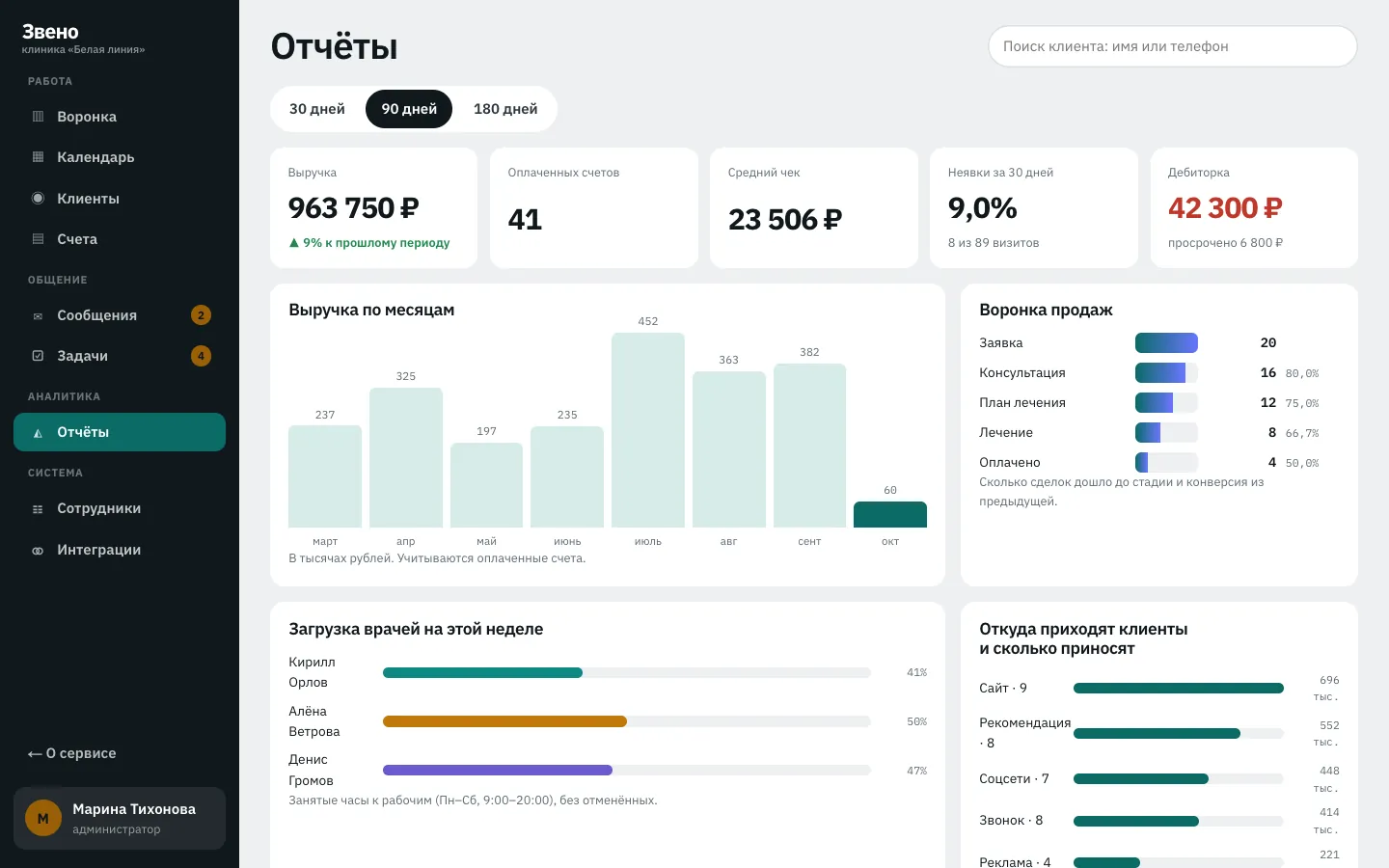Click the окт revenue bar 60

click(x=890, y=514)
